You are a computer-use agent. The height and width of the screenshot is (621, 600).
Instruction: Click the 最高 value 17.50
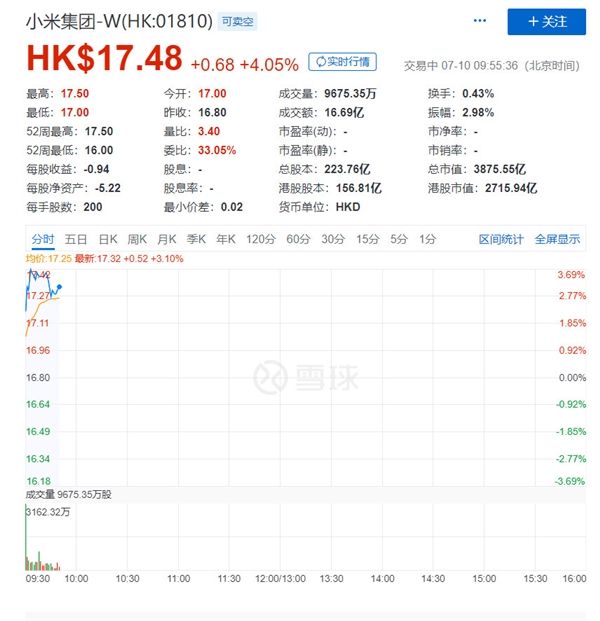(x=75, y=94)
